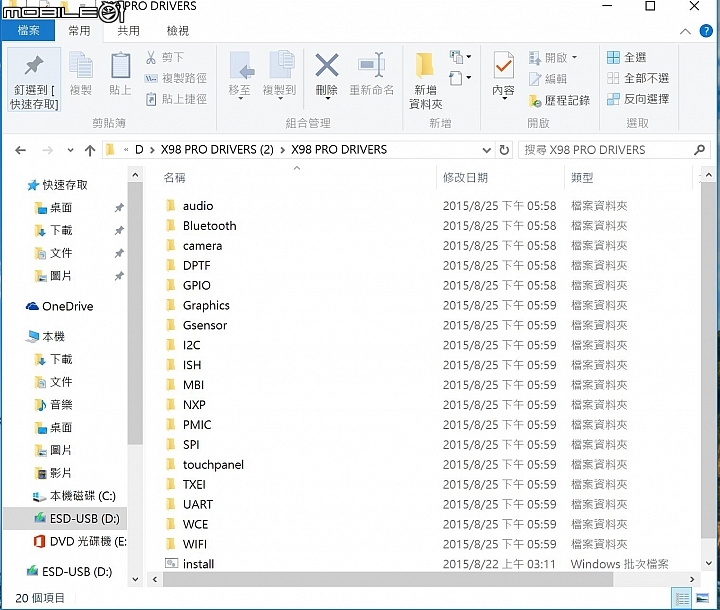Image resolution: width=720 pixels, height=610 pixels.
Task: Open the File (檔案) tab
Action: 28,30
